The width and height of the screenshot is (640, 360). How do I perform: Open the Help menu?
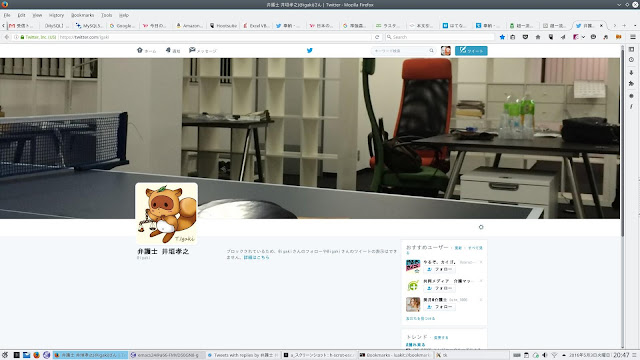124,15
